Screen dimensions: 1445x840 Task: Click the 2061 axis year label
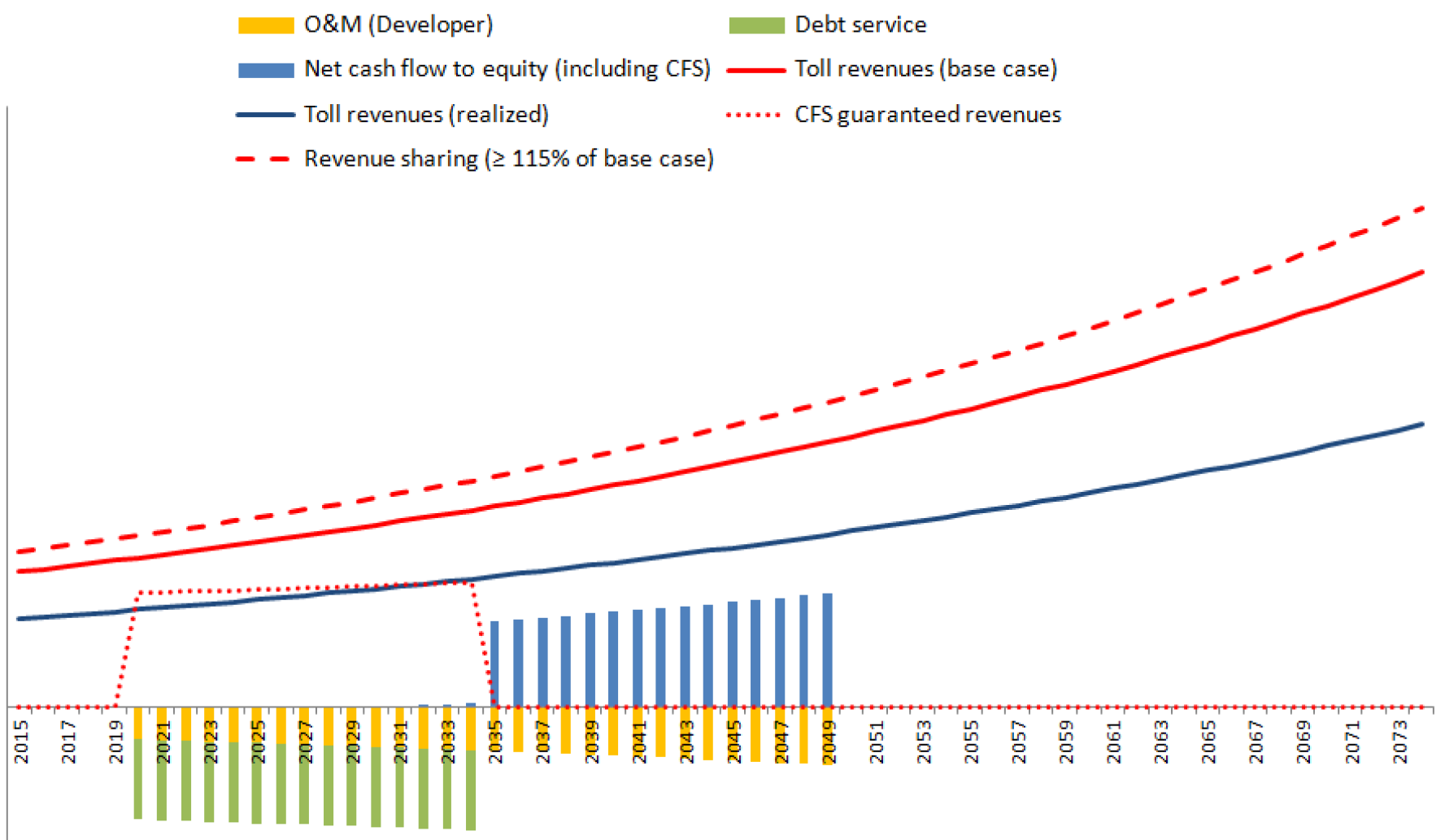pyautogui.click(x=1114, y=742)
